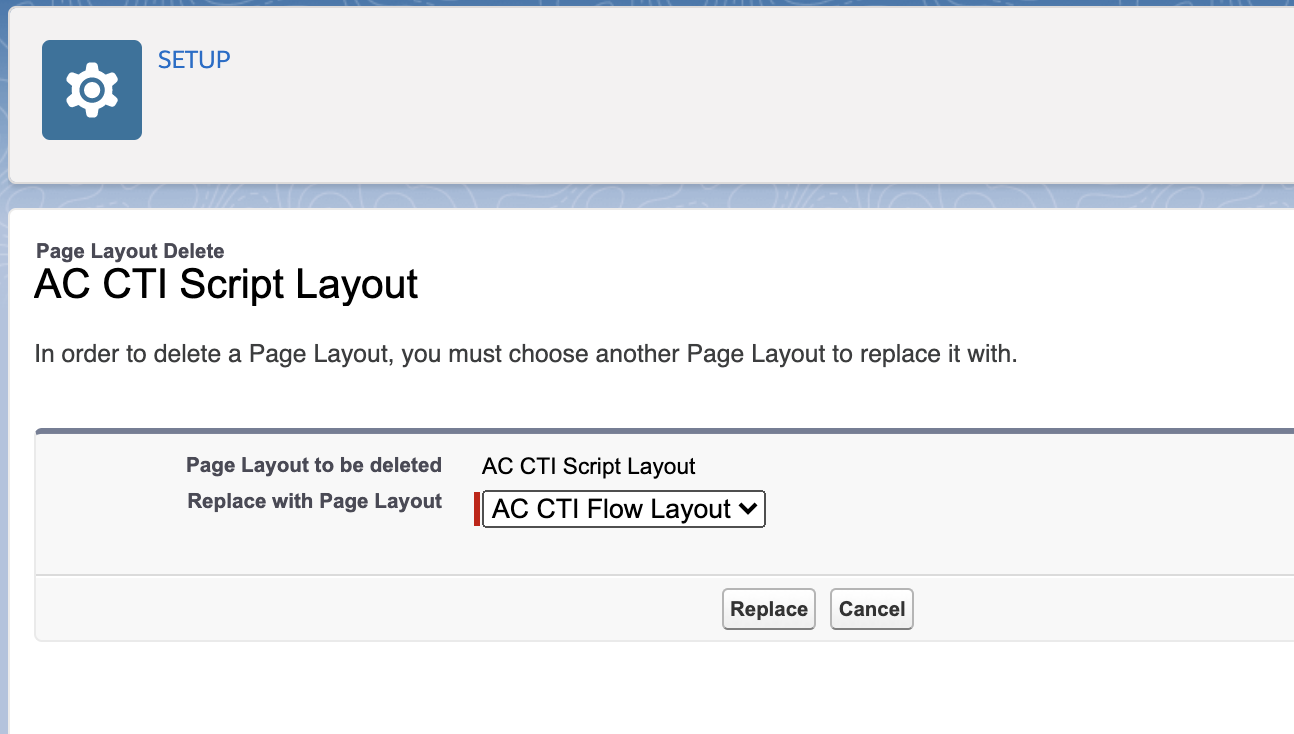Click empty space in the gray Setup header banner
The image size is (1294, 734).
coord(700,100)
